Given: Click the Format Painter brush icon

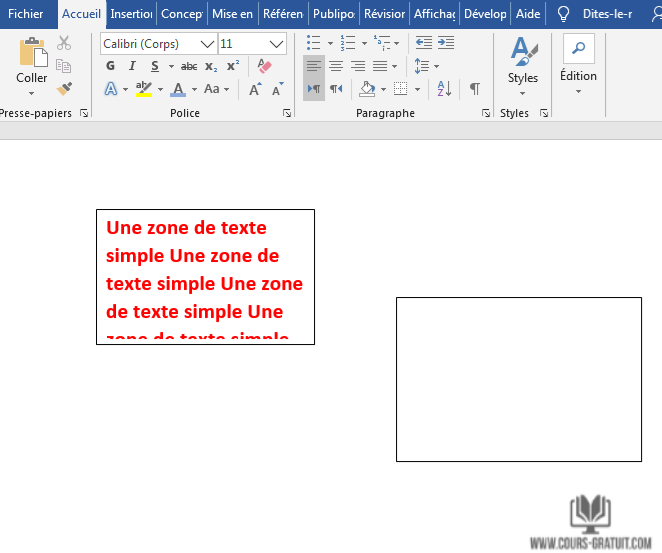Looking at the screenshot, I should [x=64, y=89].
